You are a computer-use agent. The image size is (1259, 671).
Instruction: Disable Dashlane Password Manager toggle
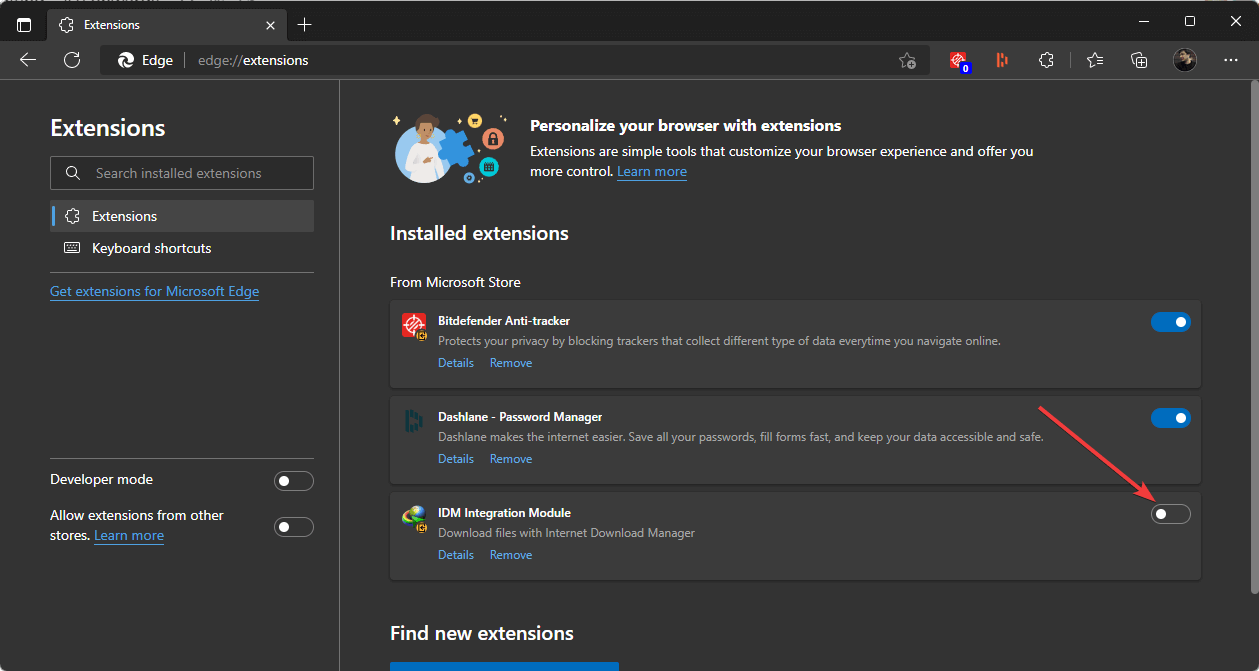1171,418
